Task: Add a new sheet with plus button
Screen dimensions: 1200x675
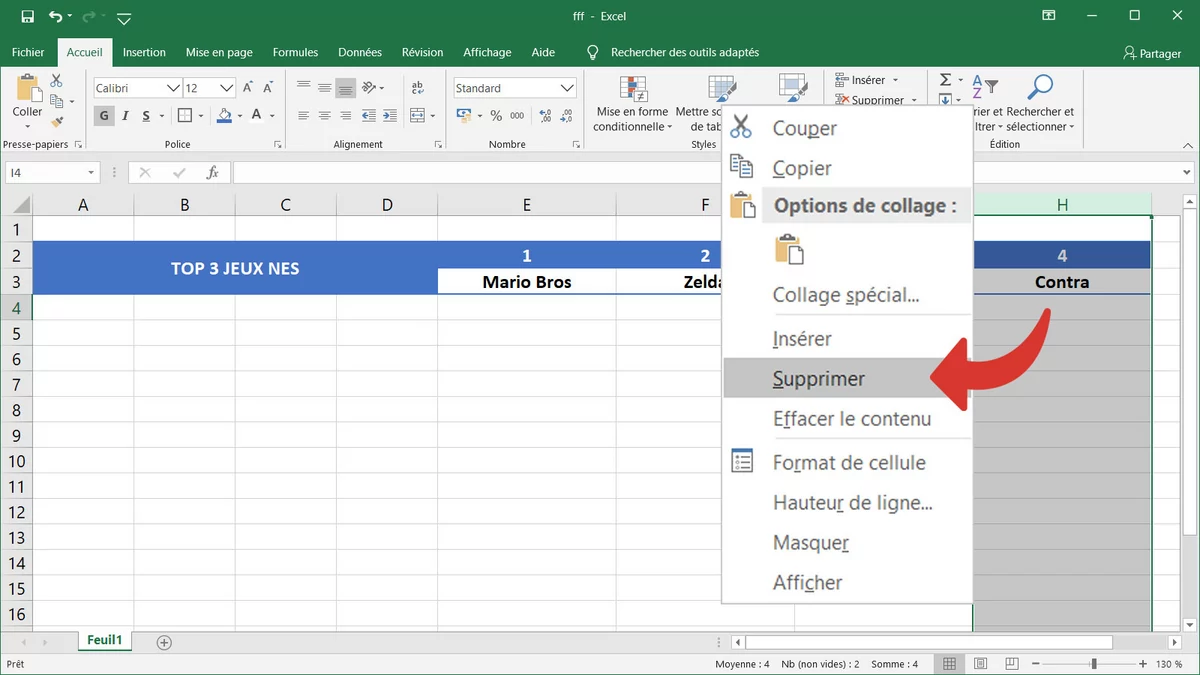Action: point(164,642)
